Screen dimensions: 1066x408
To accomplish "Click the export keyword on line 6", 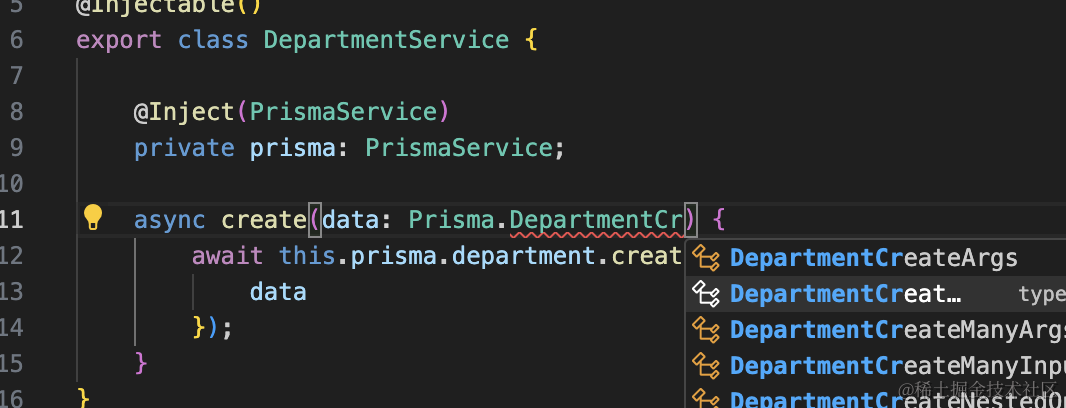I will [x=120, y=41].
